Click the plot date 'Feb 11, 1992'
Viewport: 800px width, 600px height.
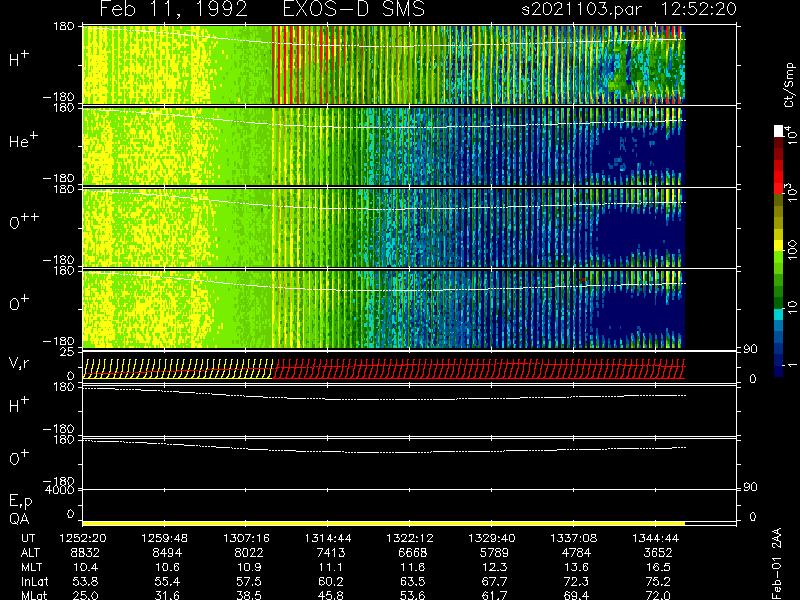173,9
